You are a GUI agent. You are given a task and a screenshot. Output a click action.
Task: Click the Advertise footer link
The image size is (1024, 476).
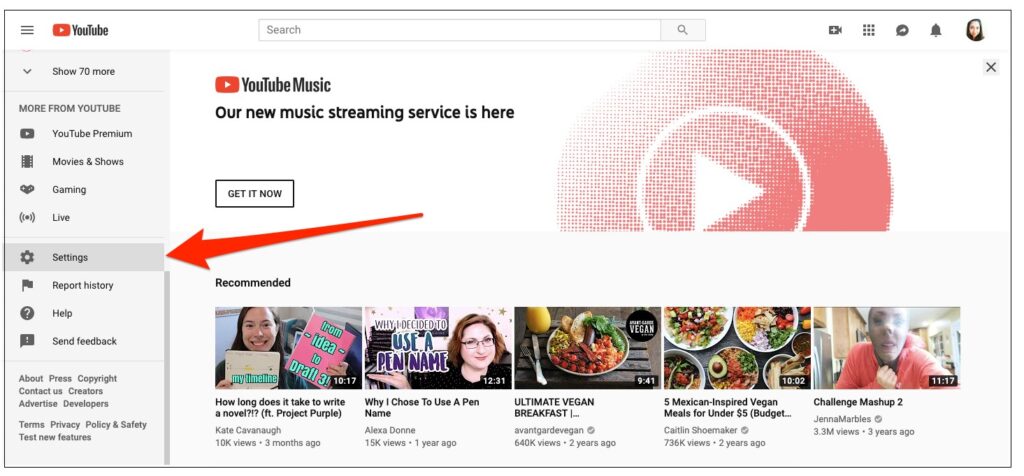39,404
